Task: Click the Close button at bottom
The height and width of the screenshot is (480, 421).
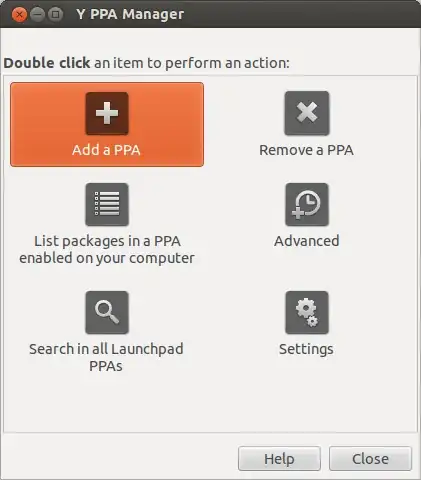Action: [370, 459]
